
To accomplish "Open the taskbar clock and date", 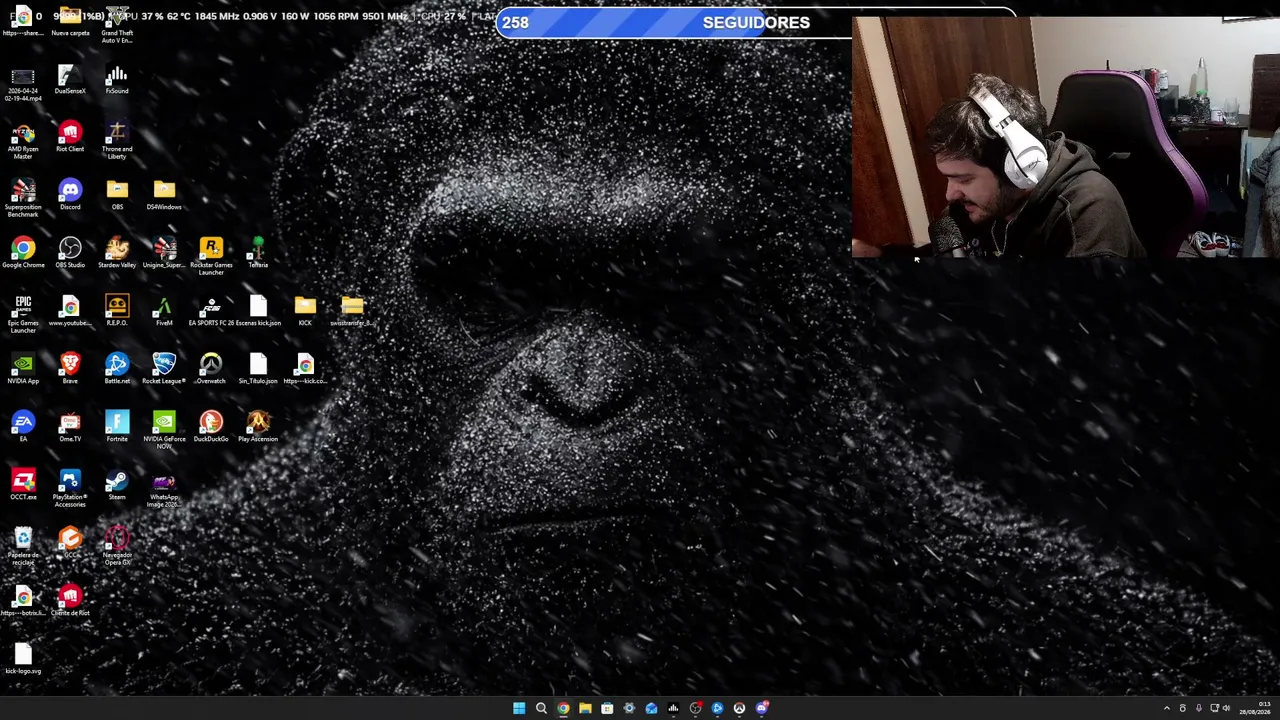I will pyautogui.click(x=1255, y=708).
